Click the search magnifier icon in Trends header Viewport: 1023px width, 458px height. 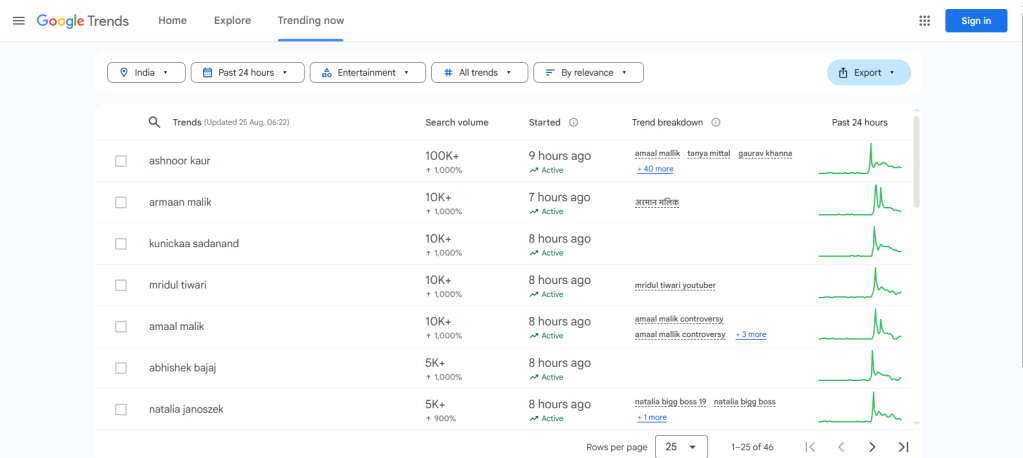pyautogui.click(x=155, y=123)
